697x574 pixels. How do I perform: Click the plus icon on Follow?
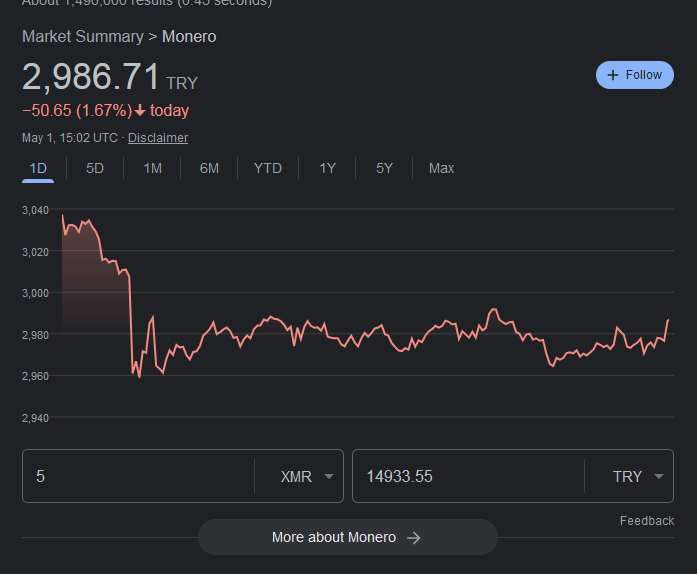(x=613, y=75)
